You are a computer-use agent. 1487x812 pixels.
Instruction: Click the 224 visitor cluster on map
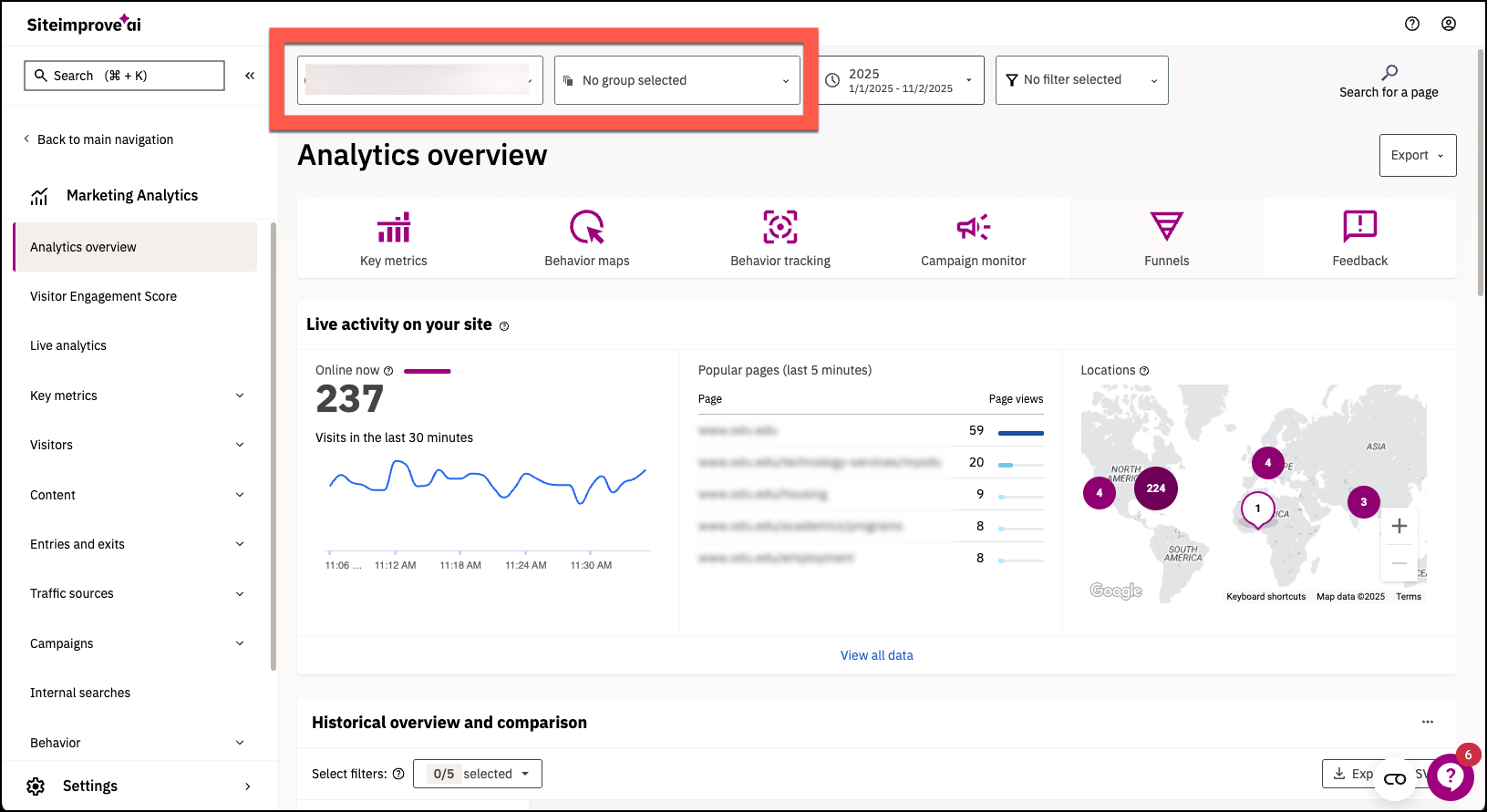[1156, 488]
